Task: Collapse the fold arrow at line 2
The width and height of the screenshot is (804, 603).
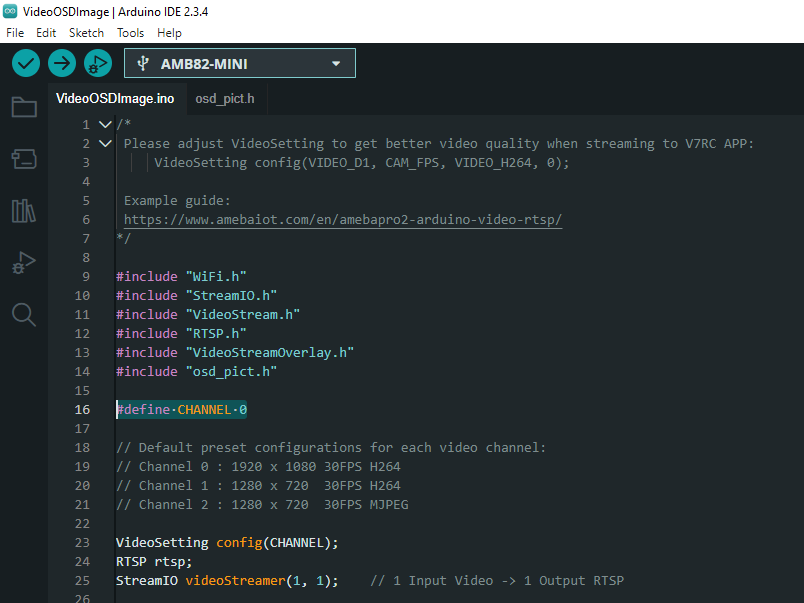Action: [105, 144]
